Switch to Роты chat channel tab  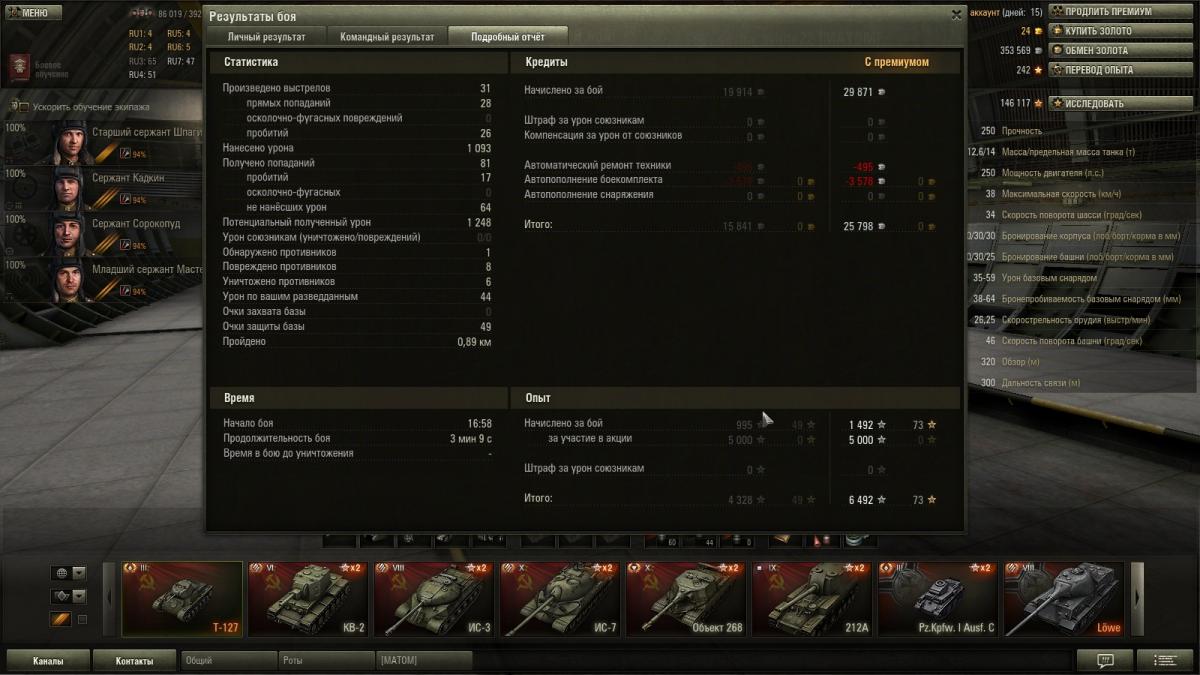tap(326, 661)
